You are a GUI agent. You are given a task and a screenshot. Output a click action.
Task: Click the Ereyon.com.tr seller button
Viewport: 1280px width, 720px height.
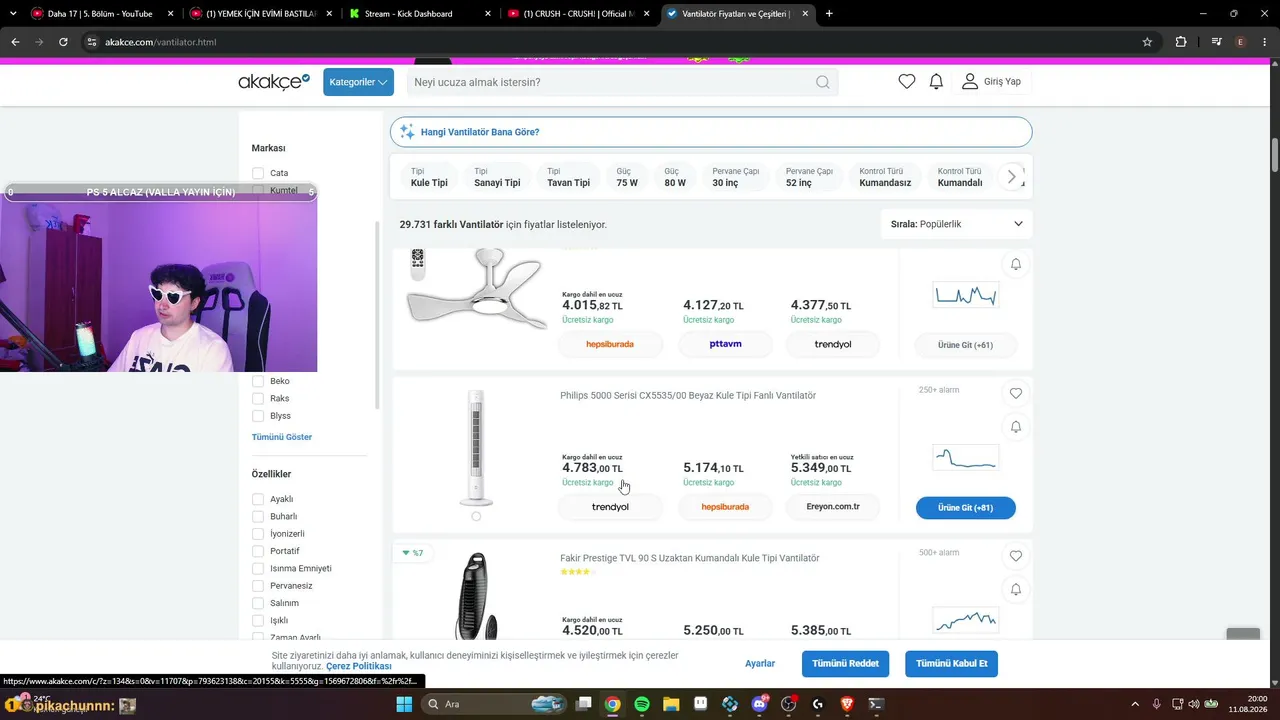tap(833, 507)
